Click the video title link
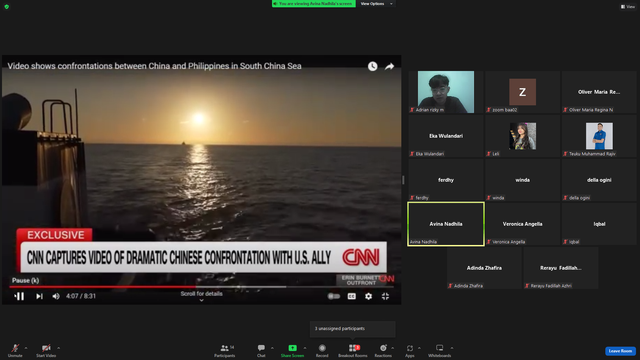 click(154, 66)
